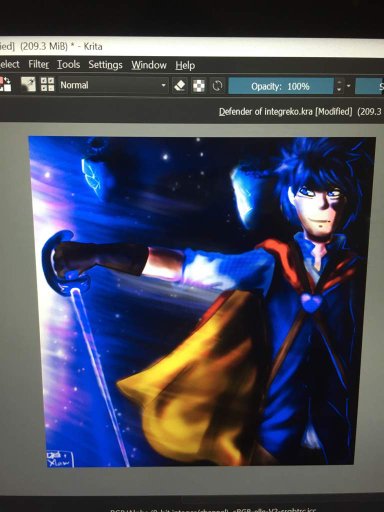
Task: Toggle the Preserve Alpha checkerboard button
Action: [x=199, y=86]
